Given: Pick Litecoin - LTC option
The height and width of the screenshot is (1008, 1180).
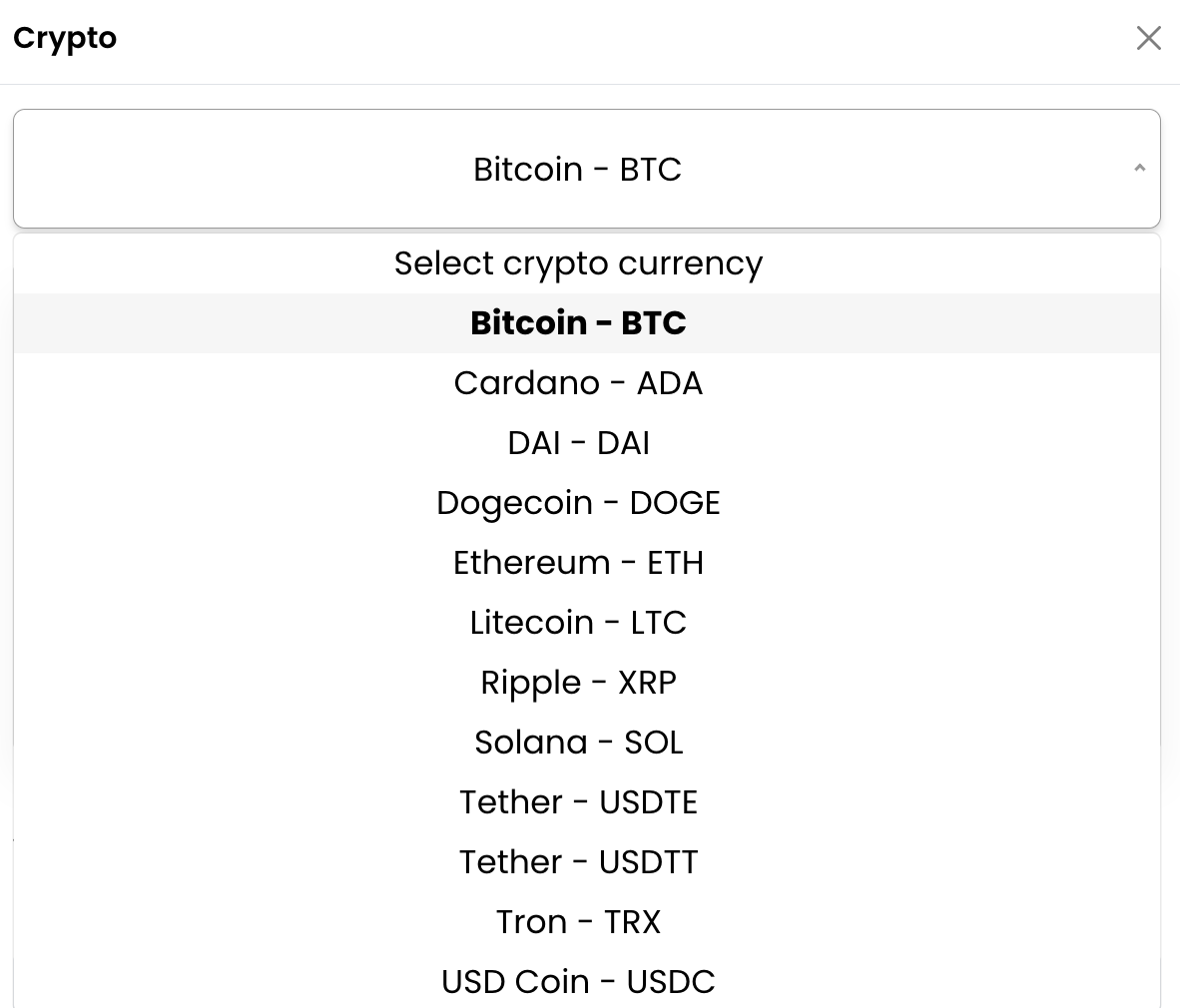Looking at the screenshot, I should point(578,623).
